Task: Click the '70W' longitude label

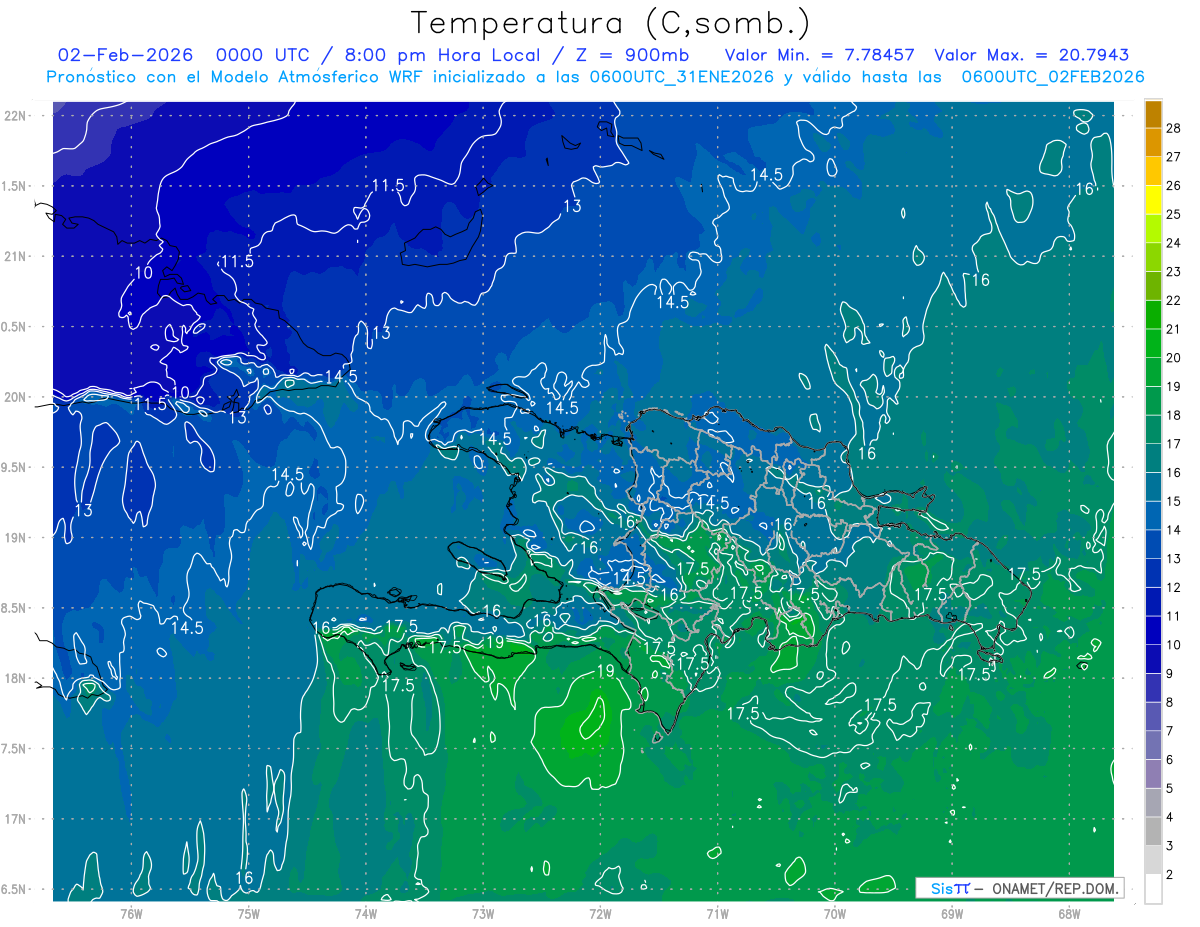Action: (835, 914)
